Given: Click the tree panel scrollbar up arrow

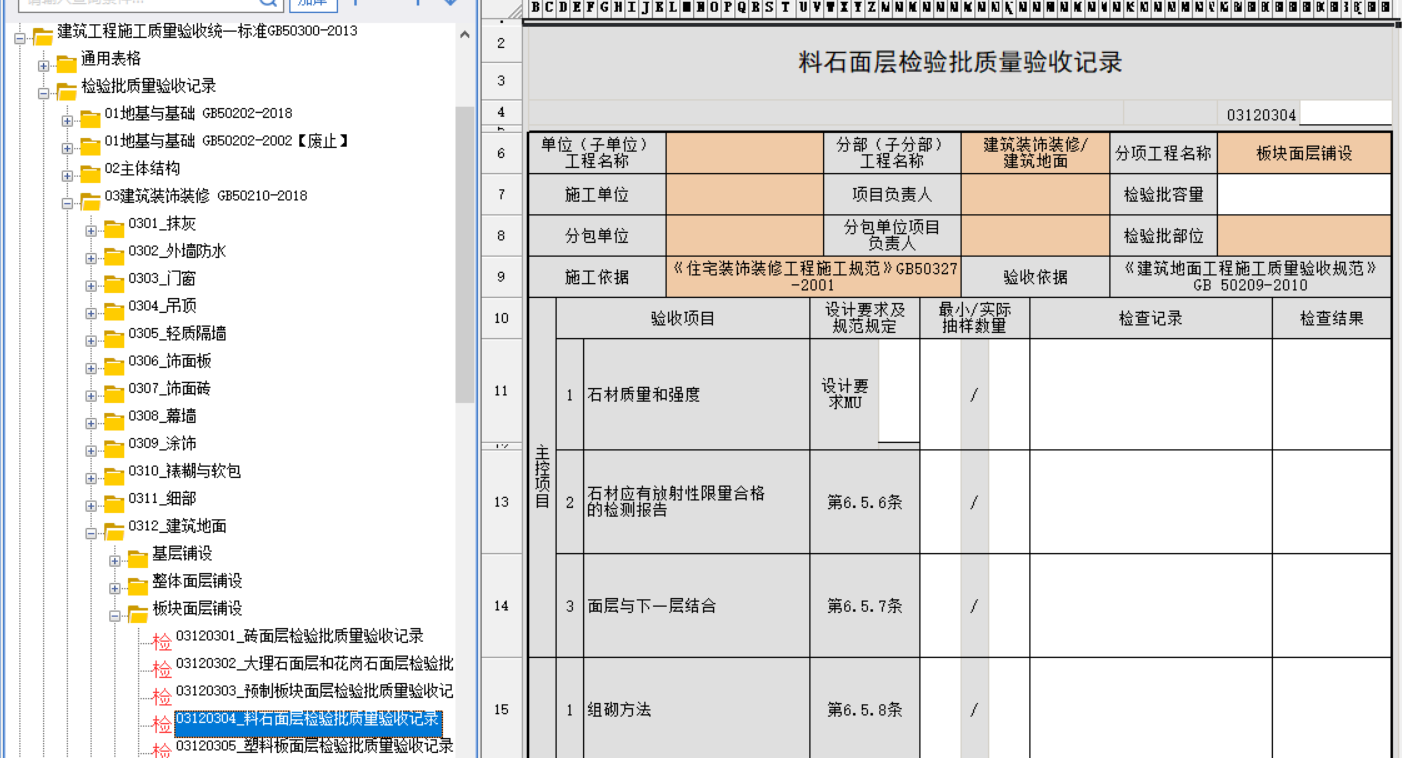Looking at the screenshot, I should (x=465, y=35).
